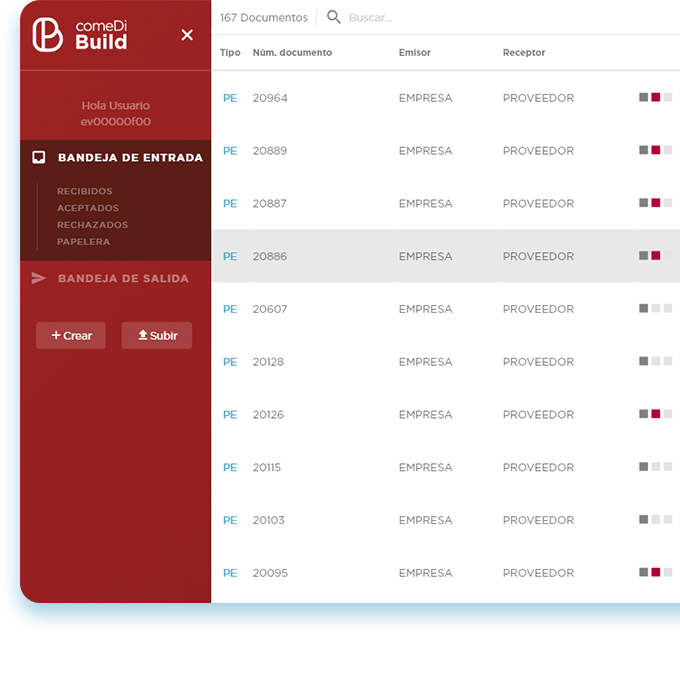Screen dimensions: 680x680
Task: Click status squares of document 20889
Action: click(655, 150)
